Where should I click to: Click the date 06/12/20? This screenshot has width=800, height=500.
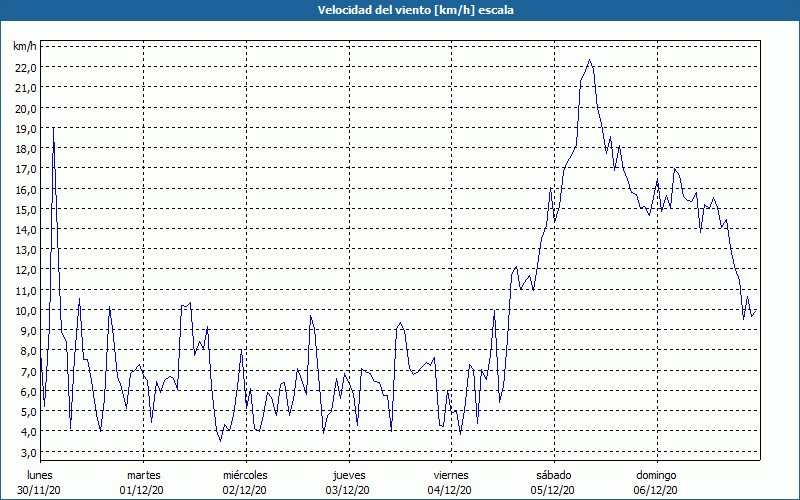coord(656,490)
